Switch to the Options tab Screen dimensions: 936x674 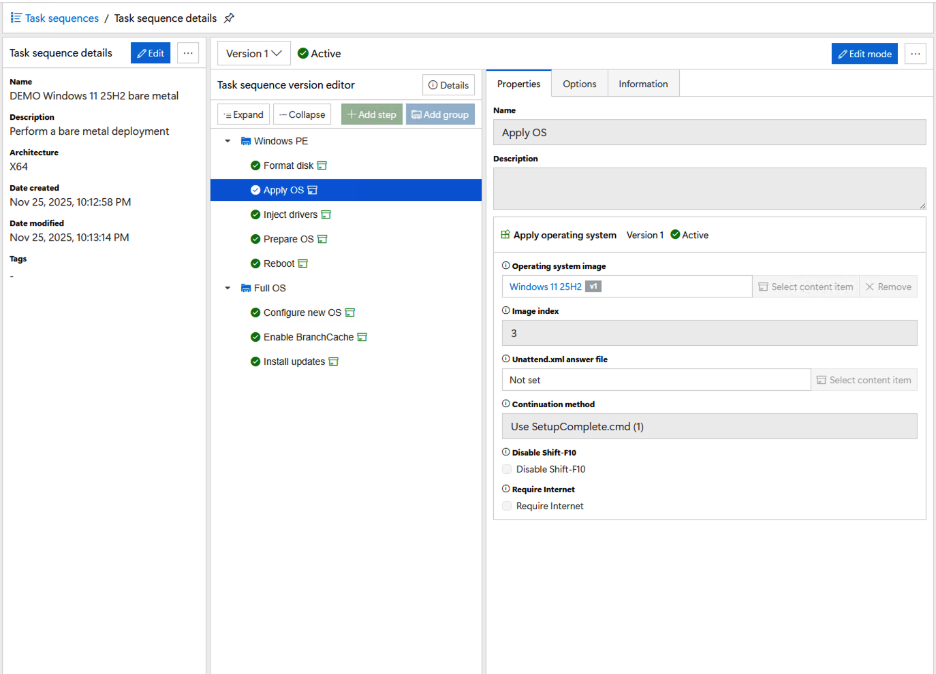pos(579,84)
